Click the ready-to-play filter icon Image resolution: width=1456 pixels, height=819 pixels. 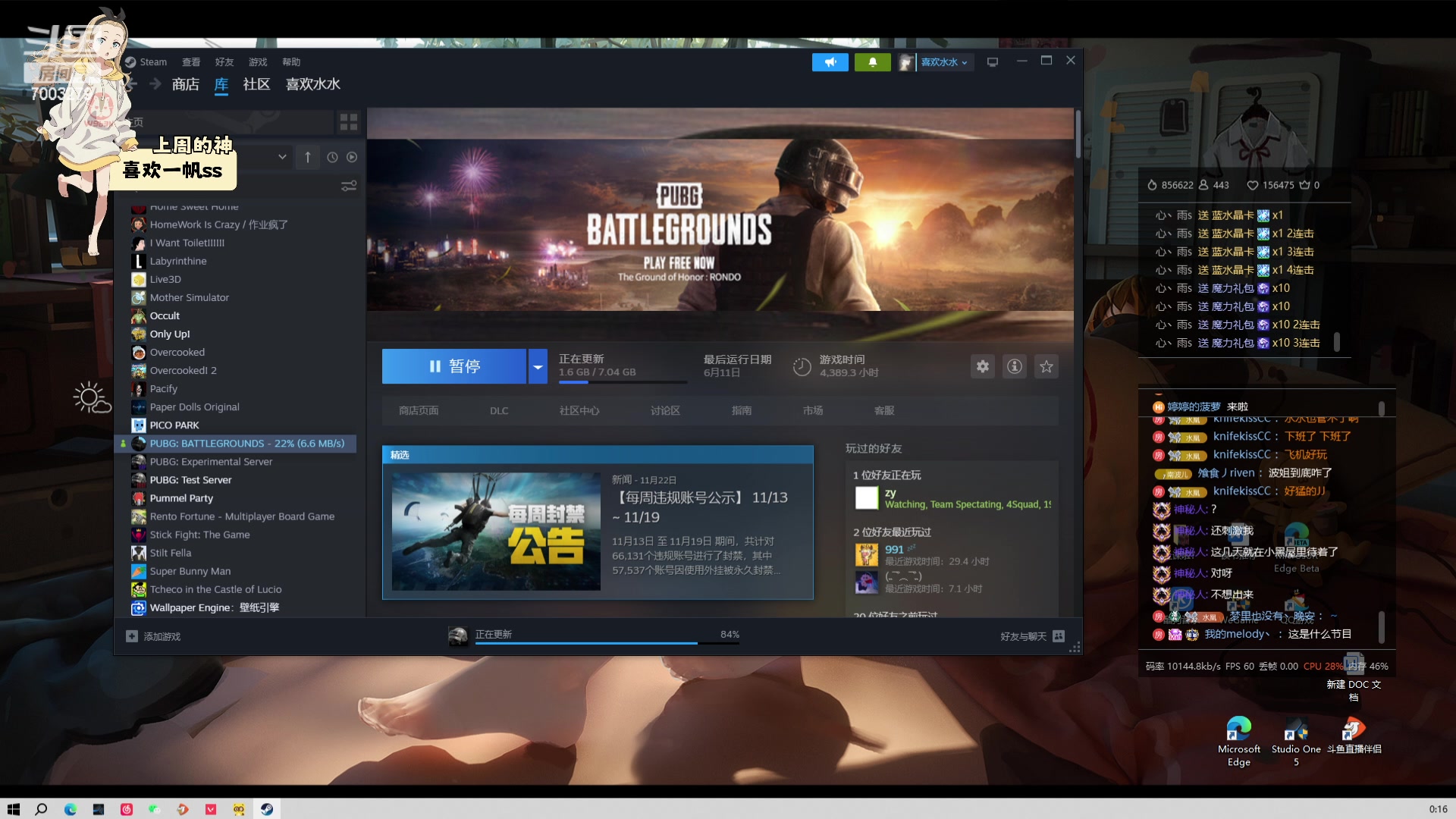[352, 157]
